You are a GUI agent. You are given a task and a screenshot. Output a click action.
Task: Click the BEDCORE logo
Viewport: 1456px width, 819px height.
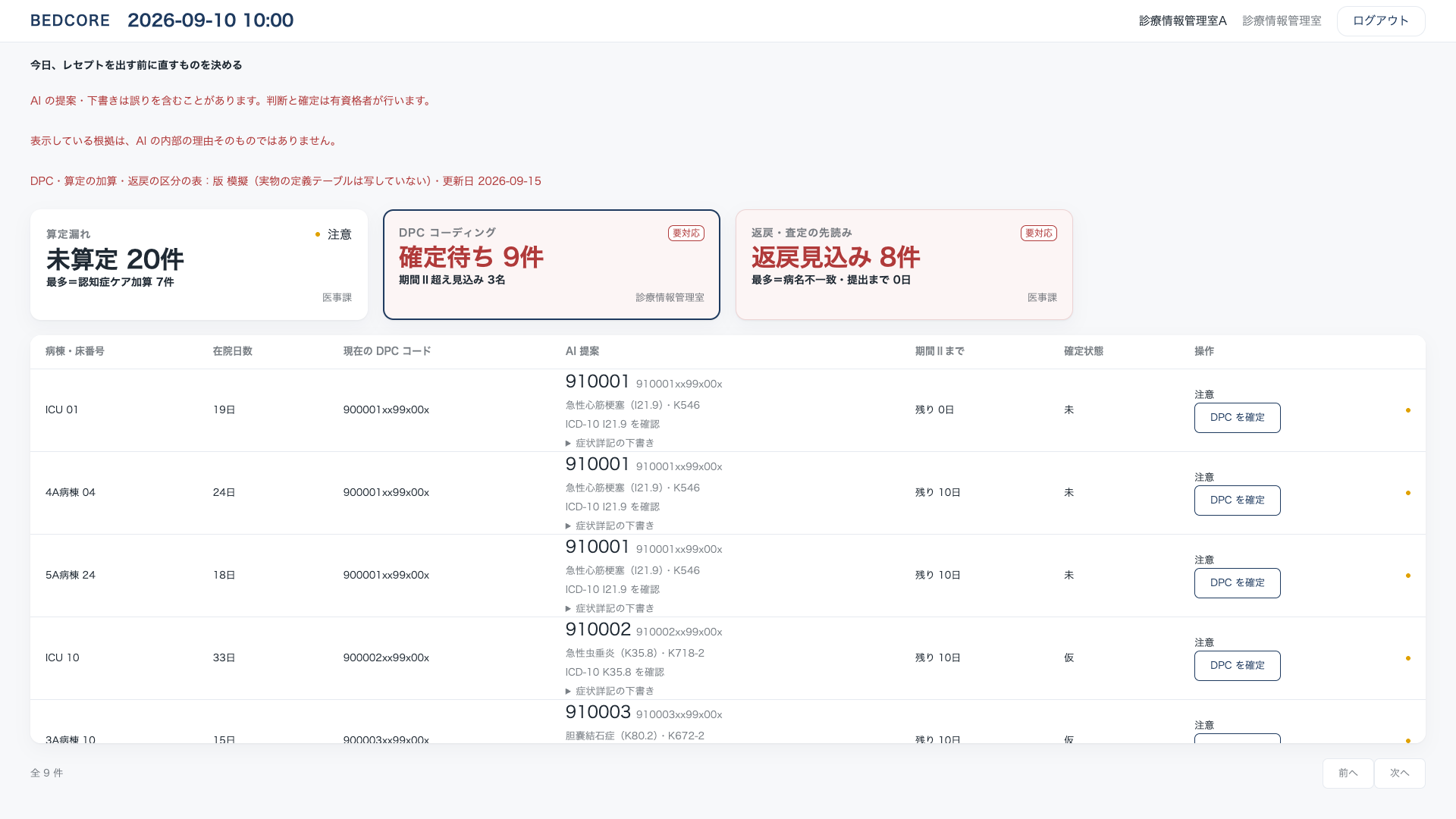71,20
